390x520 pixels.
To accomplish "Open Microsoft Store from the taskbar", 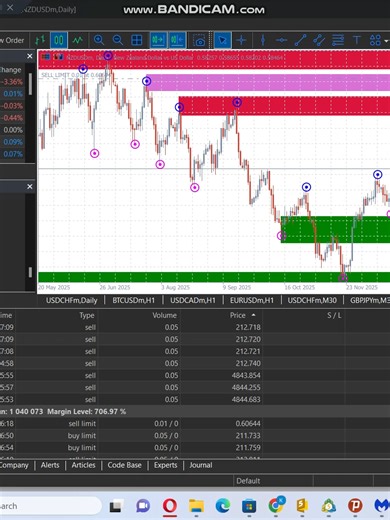I will tap(249, 506).
